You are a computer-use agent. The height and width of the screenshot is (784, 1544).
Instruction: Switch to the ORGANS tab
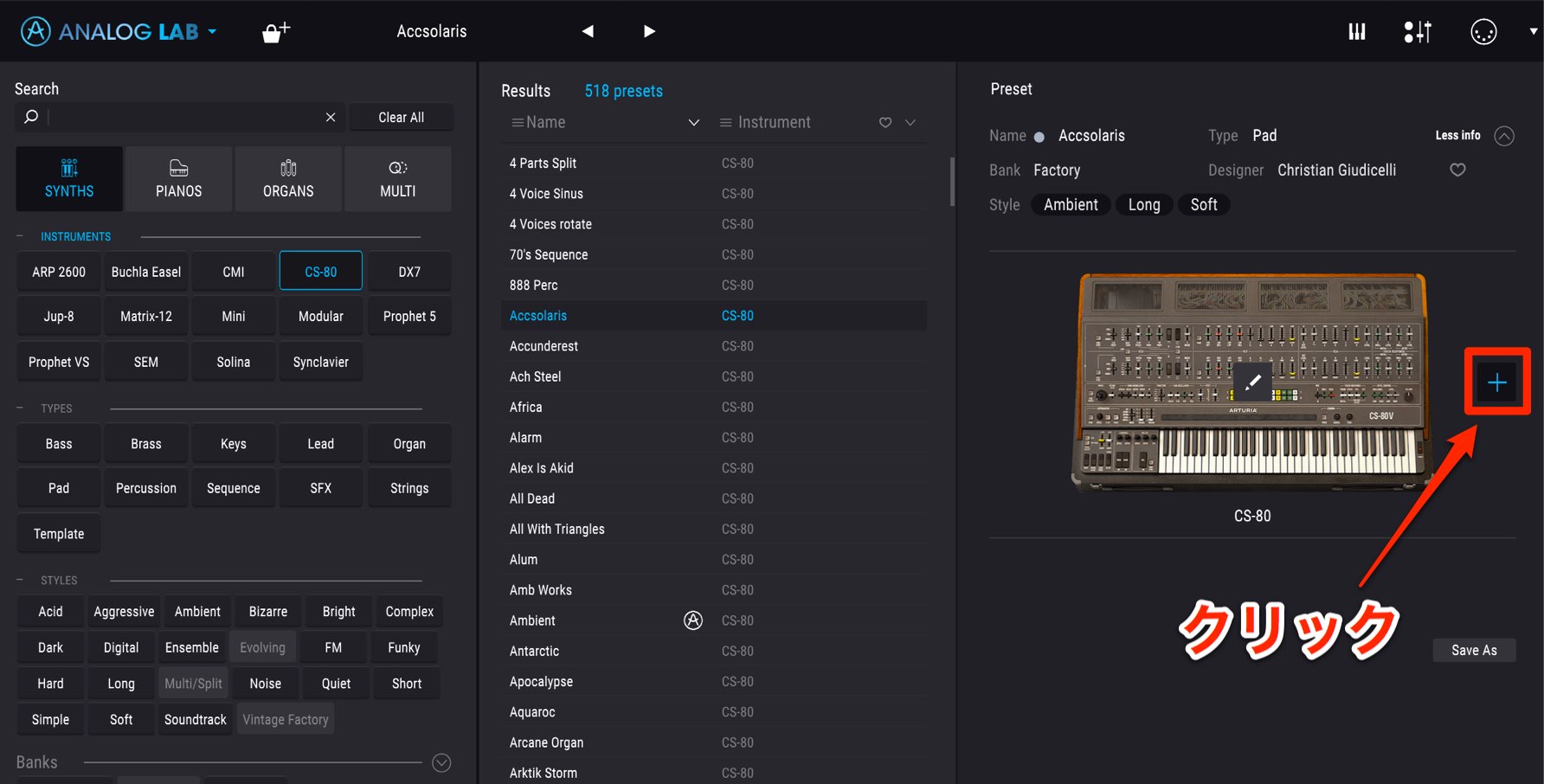click(288, 179)
